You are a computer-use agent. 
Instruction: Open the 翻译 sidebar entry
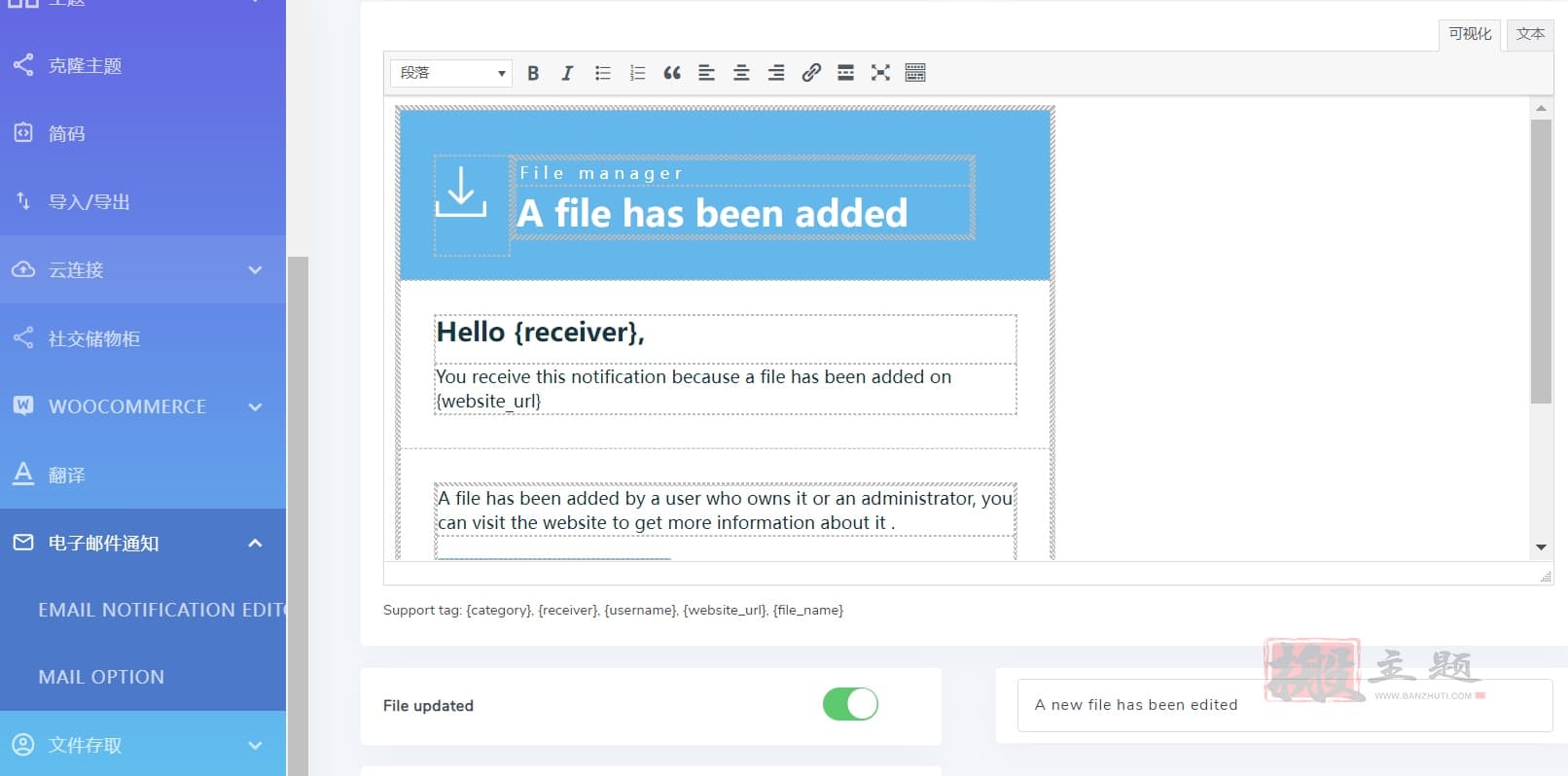[143, 475]
